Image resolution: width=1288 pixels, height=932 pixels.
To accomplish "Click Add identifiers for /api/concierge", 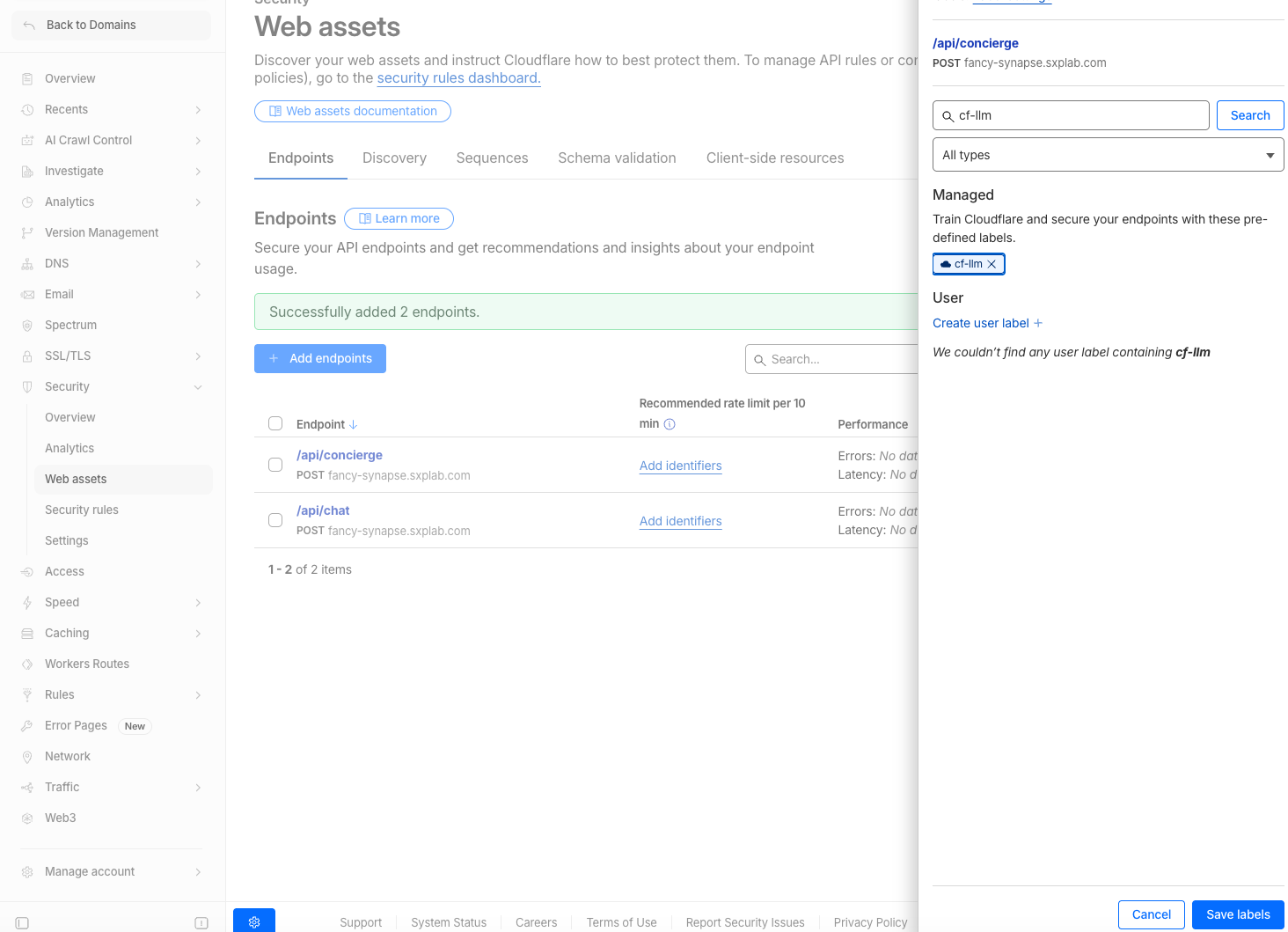I will pyautogui.click(x=681, y=466).
